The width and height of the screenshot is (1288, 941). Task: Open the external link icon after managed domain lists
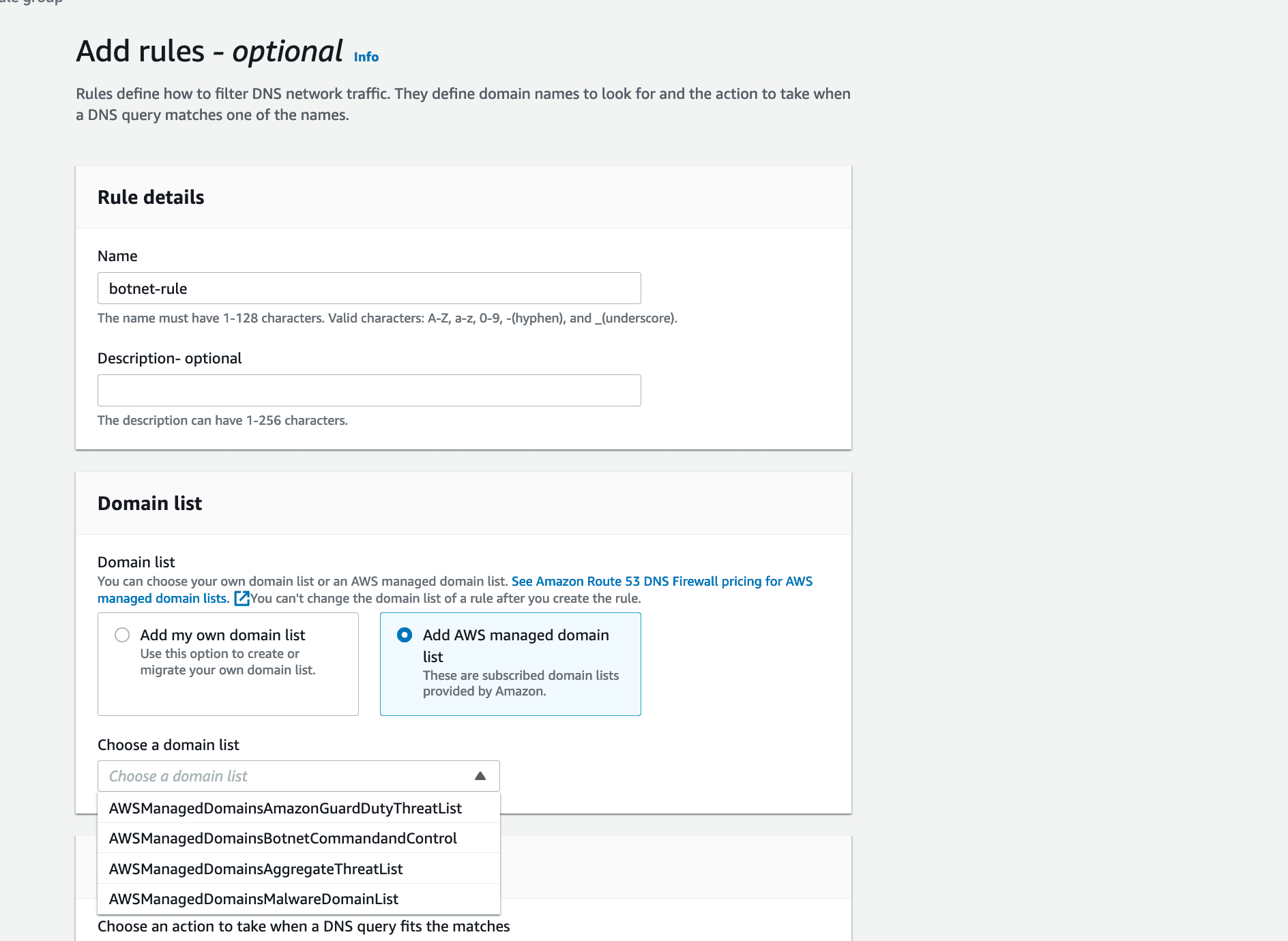[242, 599]
